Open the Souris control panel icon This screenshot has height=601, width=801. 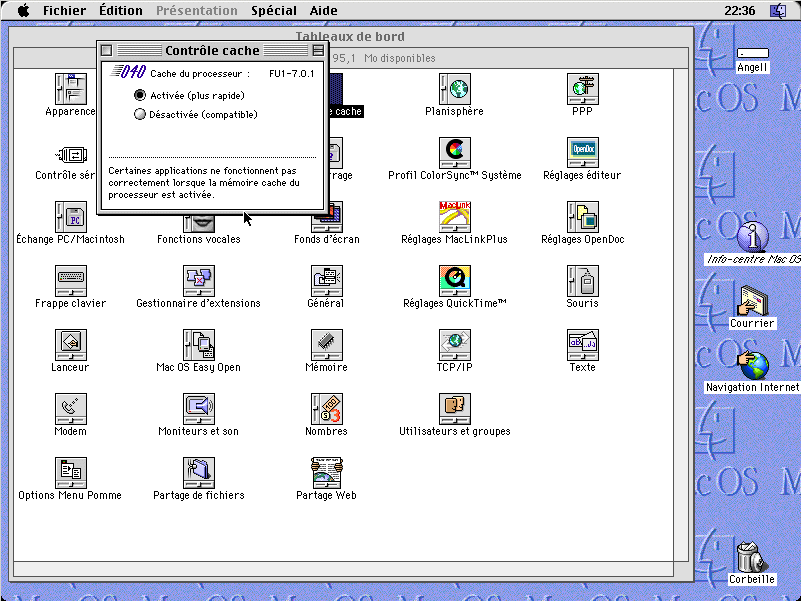582,280
